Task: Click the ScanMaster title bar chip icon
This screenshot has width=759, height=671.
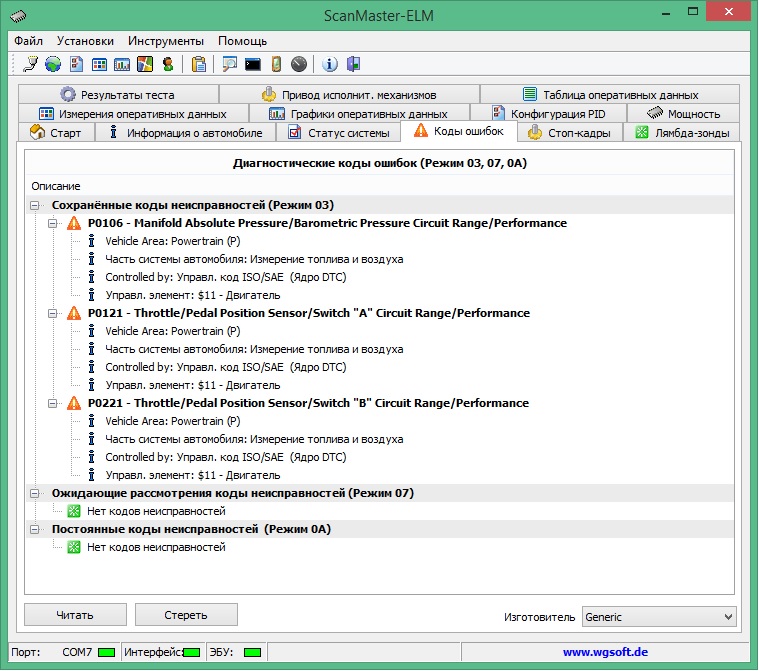Action: point(18,15)
